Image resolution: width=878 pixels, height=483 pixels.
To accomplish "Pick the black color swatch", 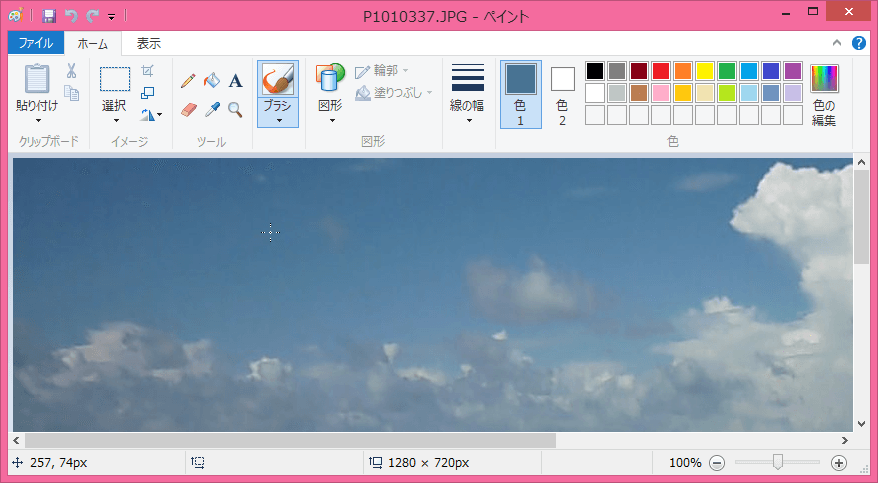I will 595,71.
